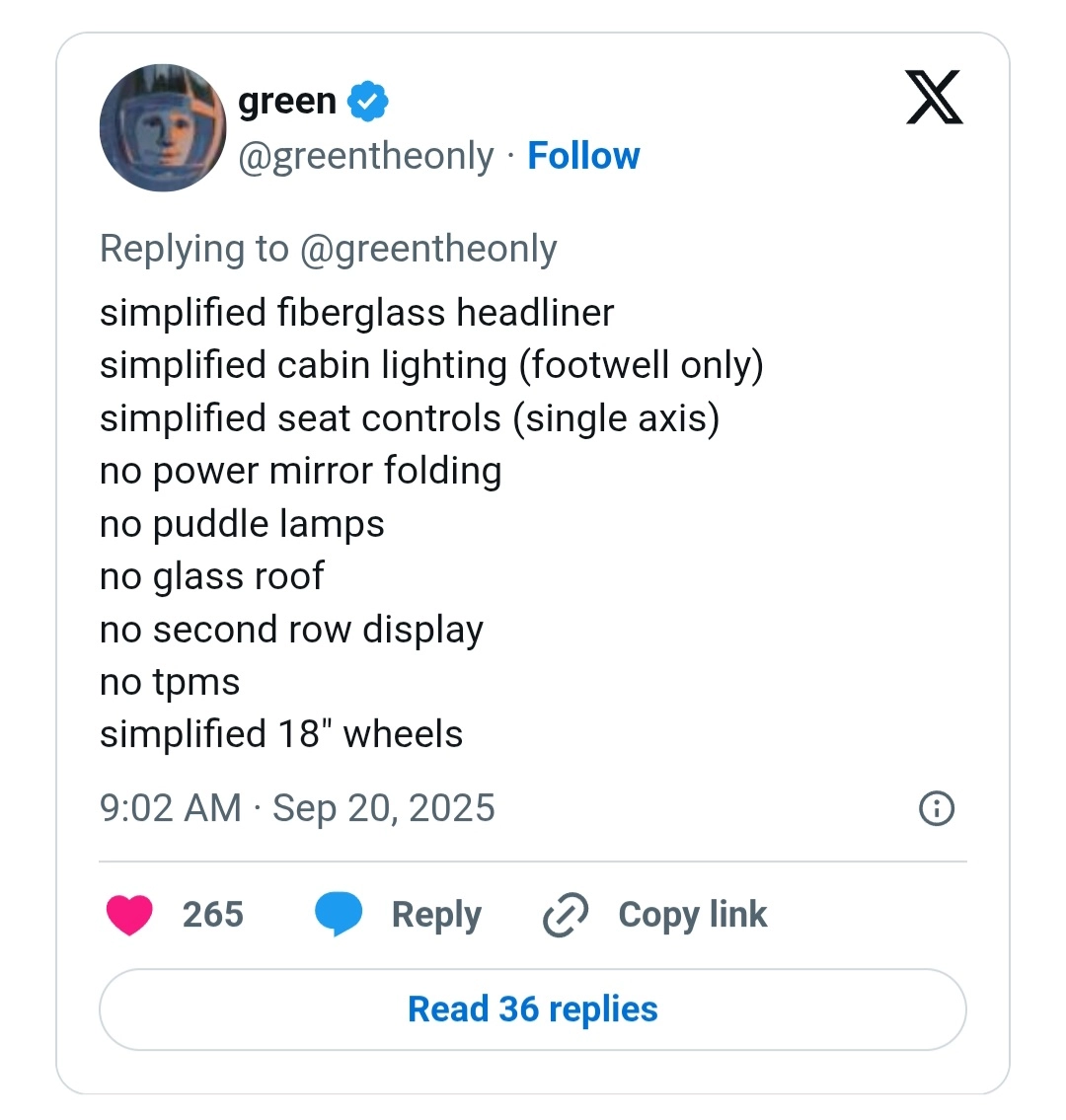Click the display name "green"

(287, 101)
